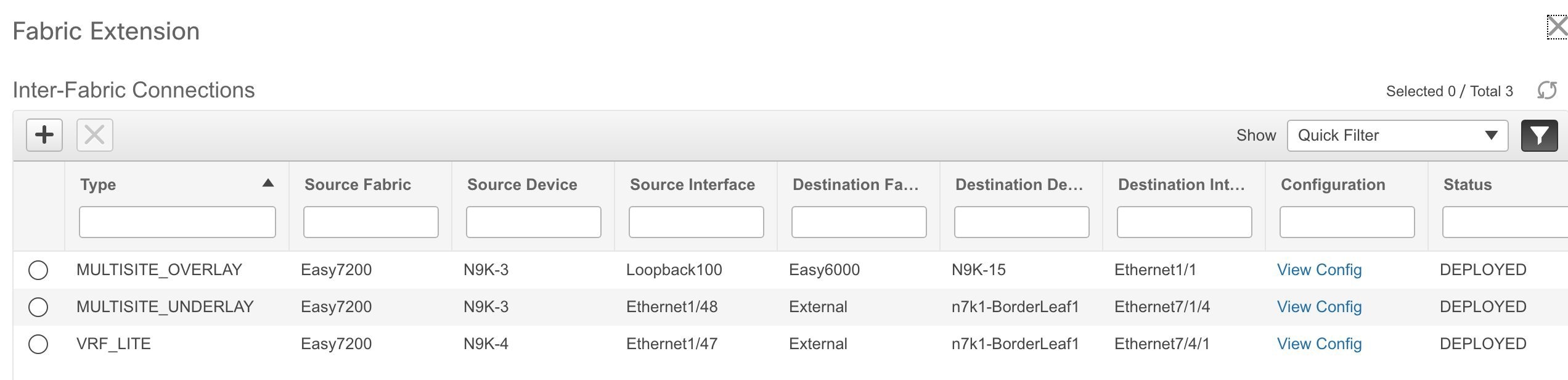1568x380 pixels.
Task: Select the VRF_LITE row radio button
Action: tap(38, 344)
